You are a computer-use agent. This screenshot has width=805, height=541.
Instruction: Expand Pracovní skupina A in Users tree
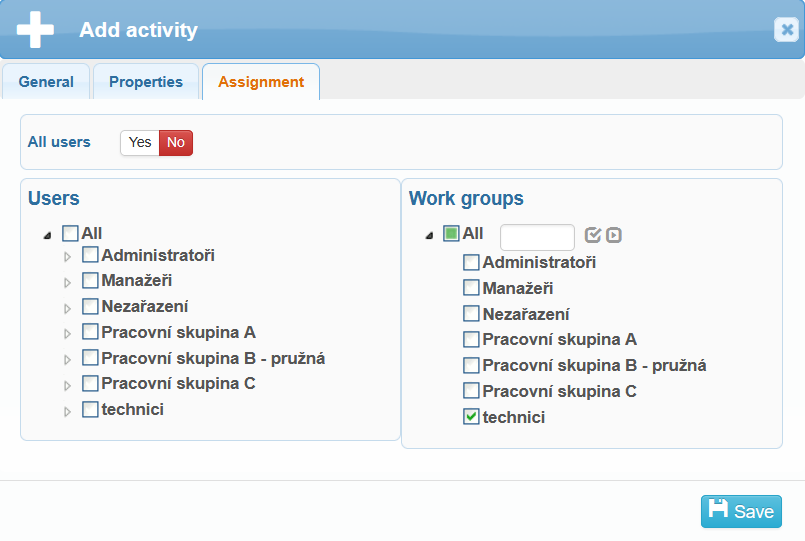68,334
